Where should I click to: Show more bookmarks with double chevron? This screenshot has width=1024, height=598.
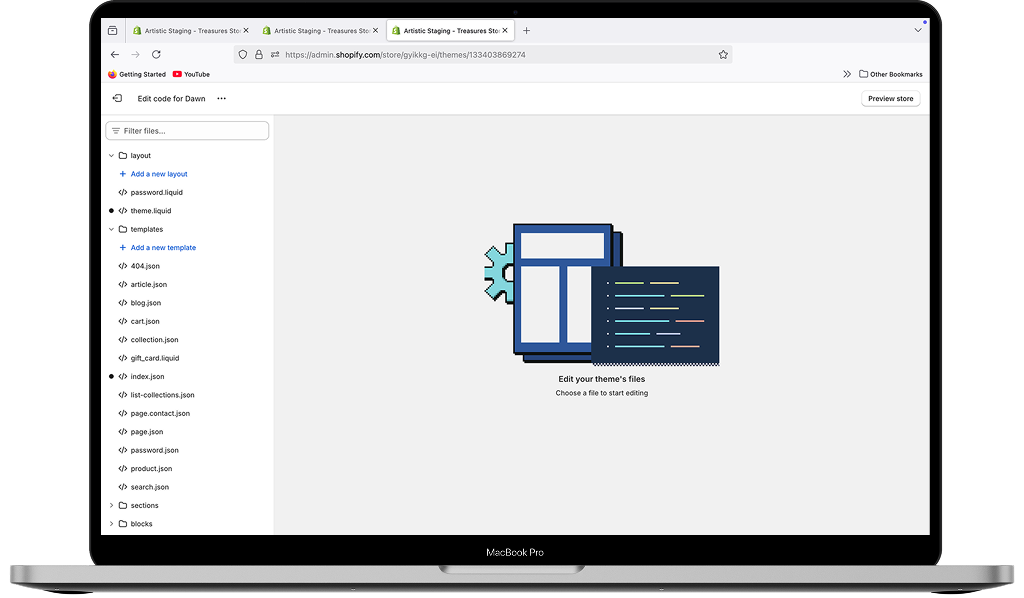coord(847,74)
